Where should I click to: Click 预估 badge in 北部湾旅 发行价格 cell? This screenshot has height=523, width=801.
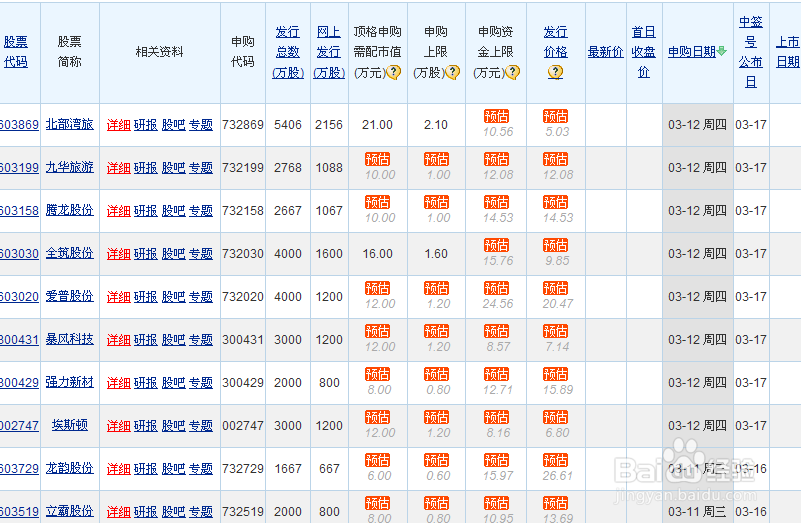555,116
